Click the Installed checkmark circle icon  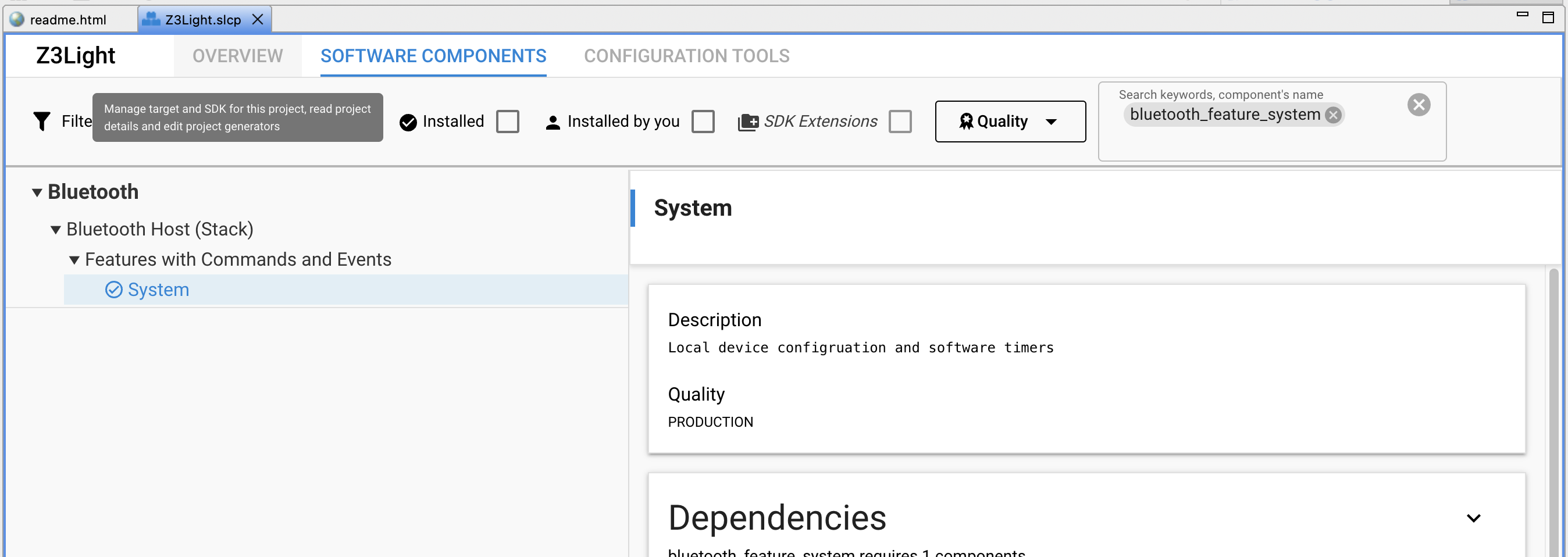(x=408, y=122)
